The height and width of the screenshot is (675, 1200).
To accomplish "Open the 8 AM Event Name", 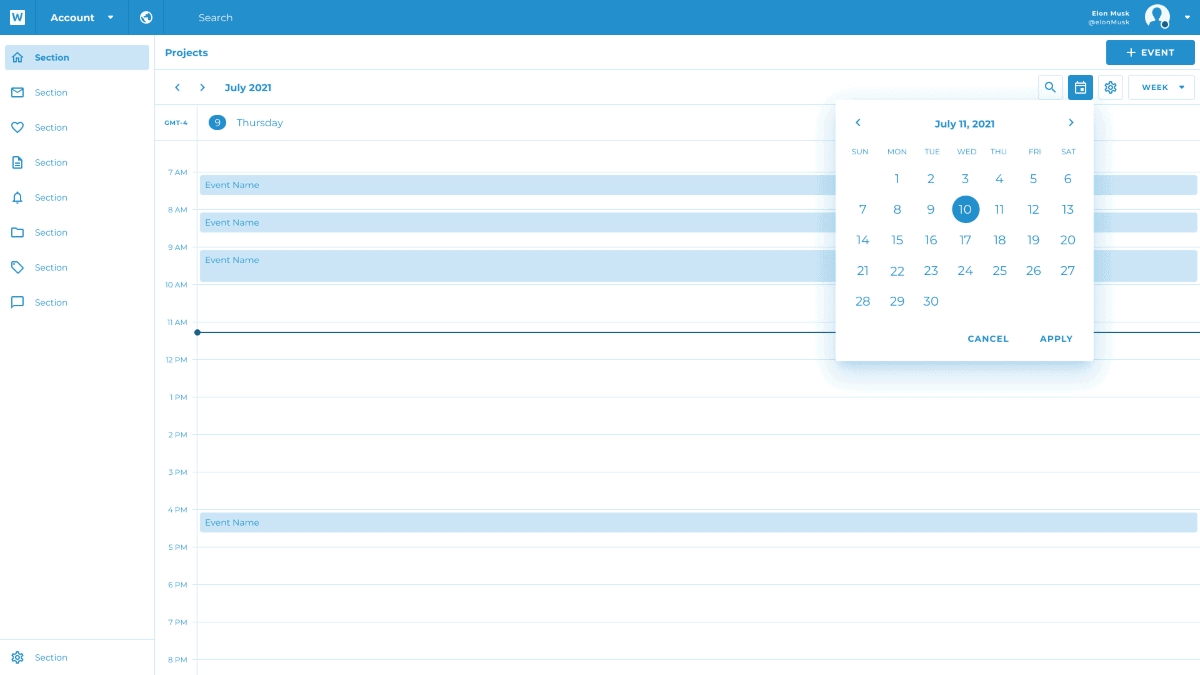I will (x=698, y=222).
